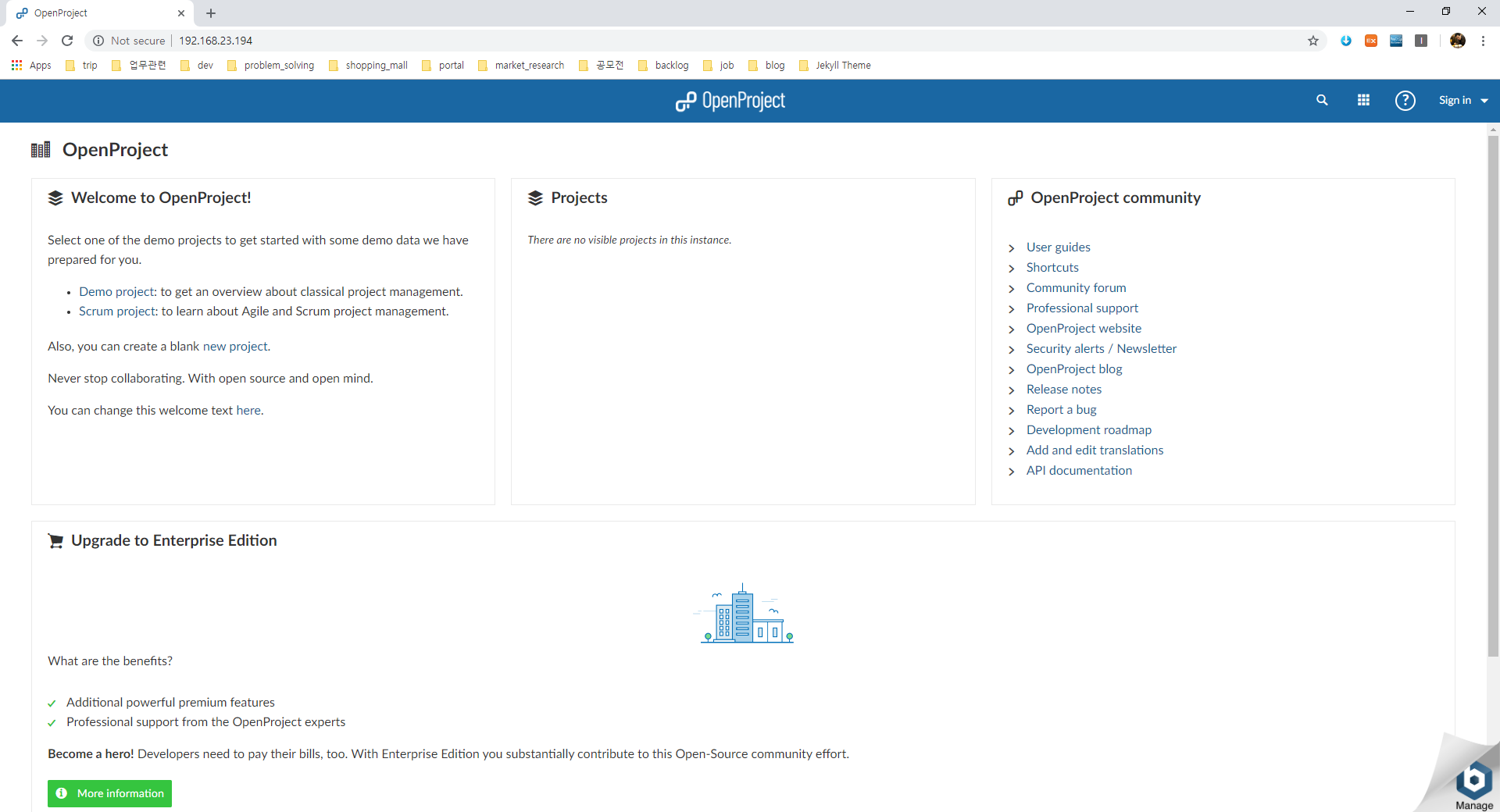Image resolution: width=1500 pixels, height=812 pixels.
Task: Go back with browser back arrow
Action: 17,41
